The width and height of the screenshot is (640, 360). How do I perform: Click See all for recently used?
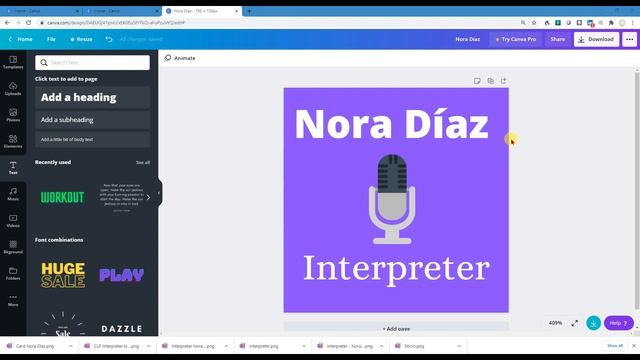(143, 162)
